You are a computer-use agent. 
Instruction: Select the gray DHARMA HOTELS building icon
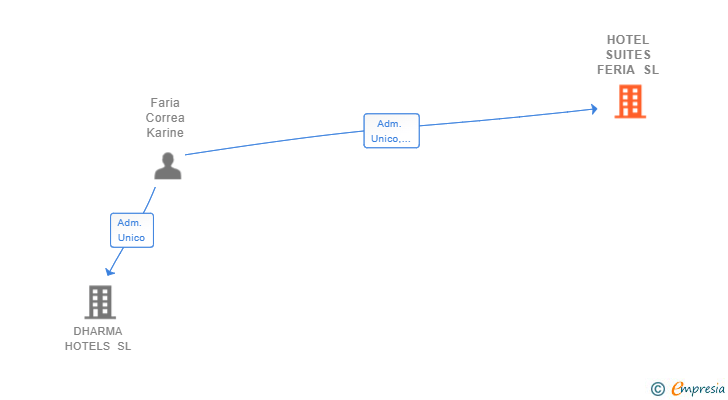[x=100, y=302]
